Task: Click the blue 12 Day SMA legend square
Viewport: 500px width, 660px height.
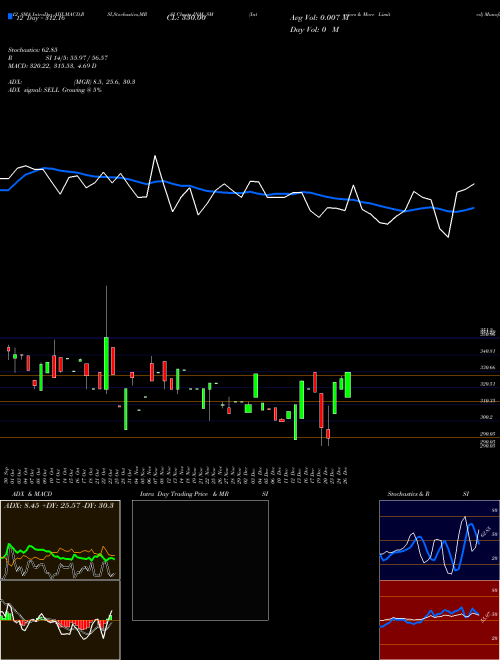Action: [x=11, y=17]
